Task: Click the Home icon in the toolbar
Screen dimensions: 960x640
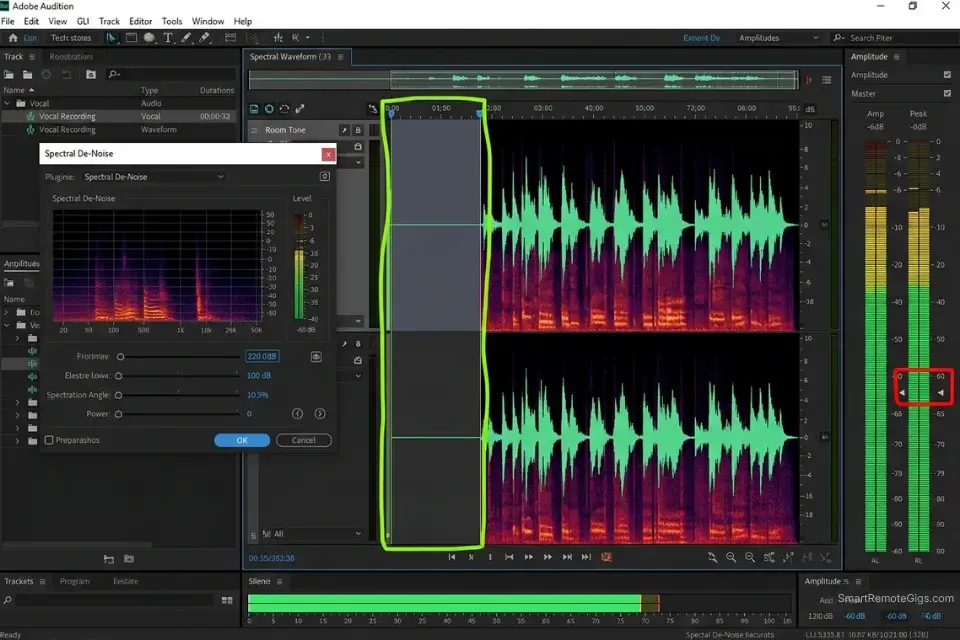Action: [13, 38]
